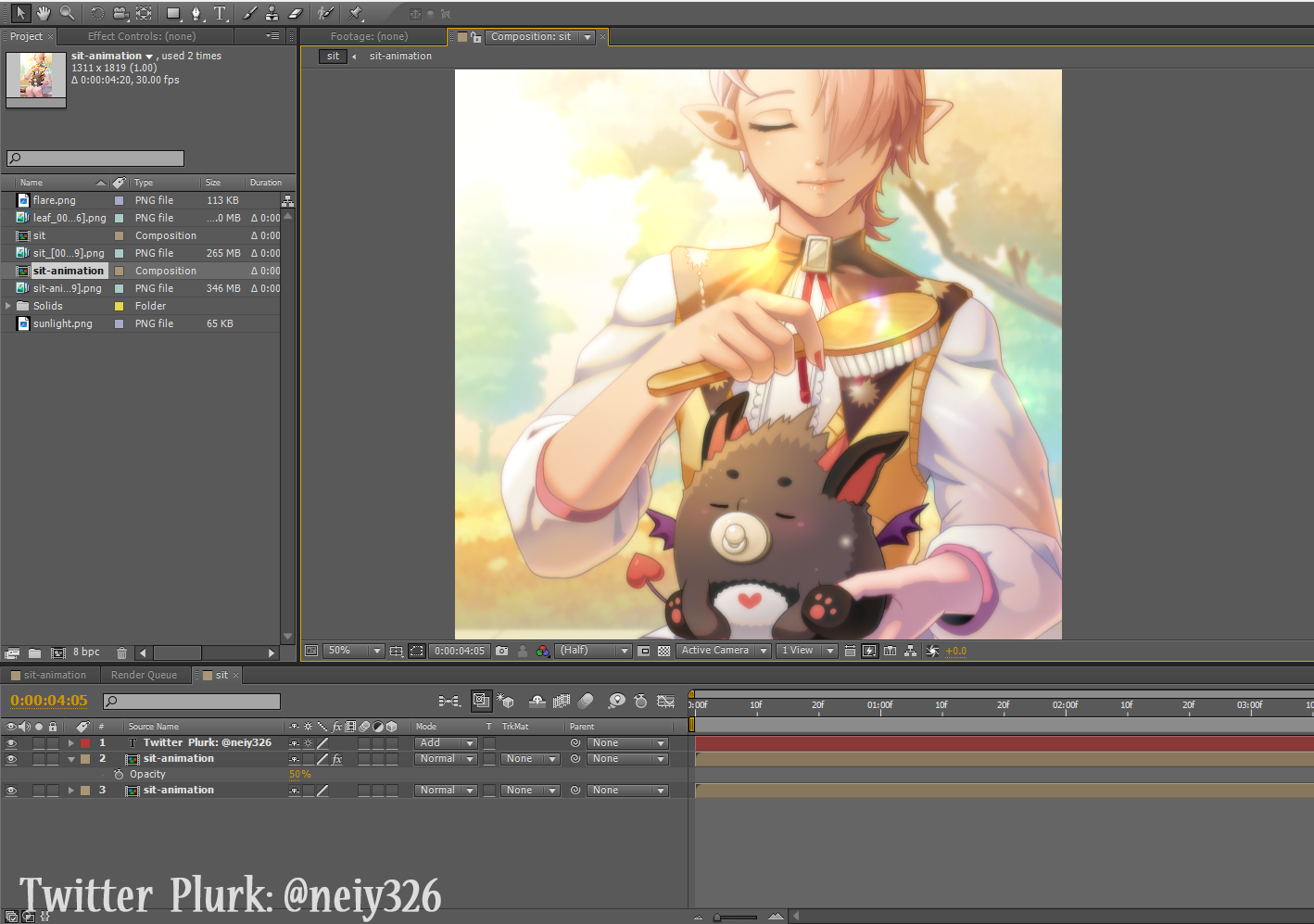Viewport: 1314px width, 924px height.
Task: Open the Effect Controls tab
Action: point(142,36)
